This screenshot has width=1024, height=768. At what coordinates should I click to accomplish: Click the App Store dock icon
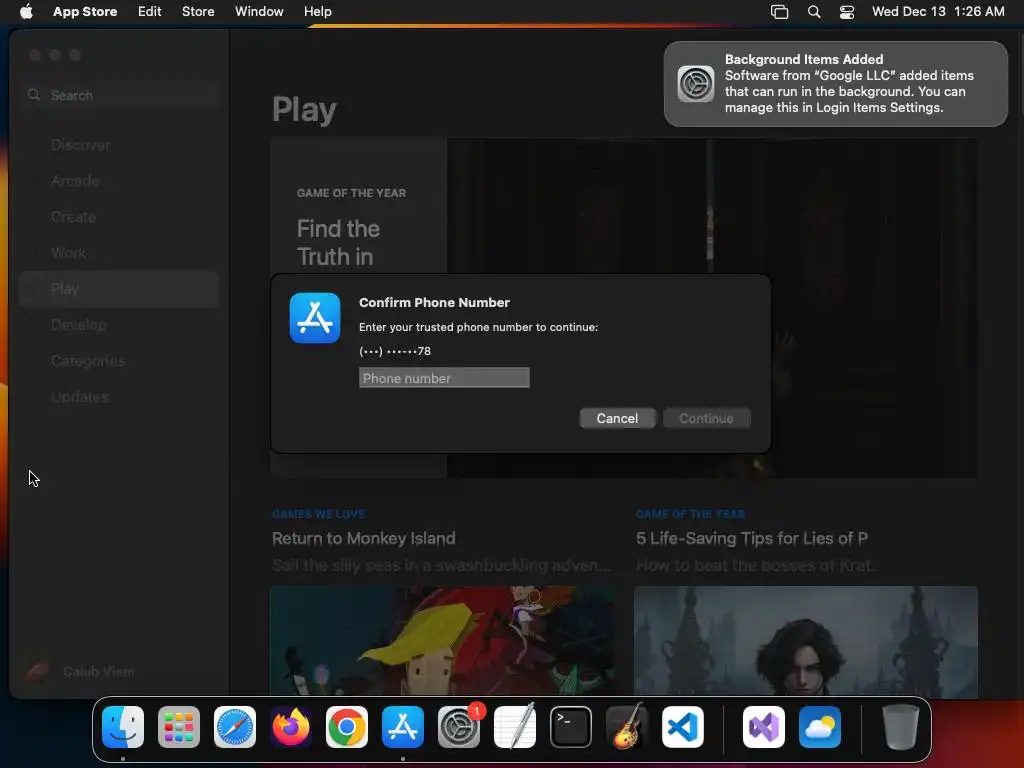click(x=403, y=727)
